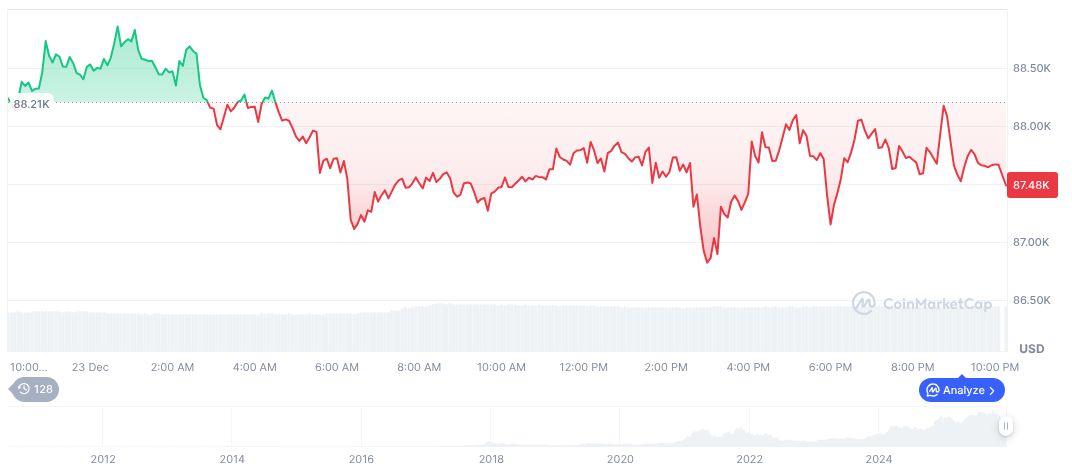Viewport: 1072px width, 470px height.
Task: Click the 12:00 PM time axis label
Action: click(583, 367)
